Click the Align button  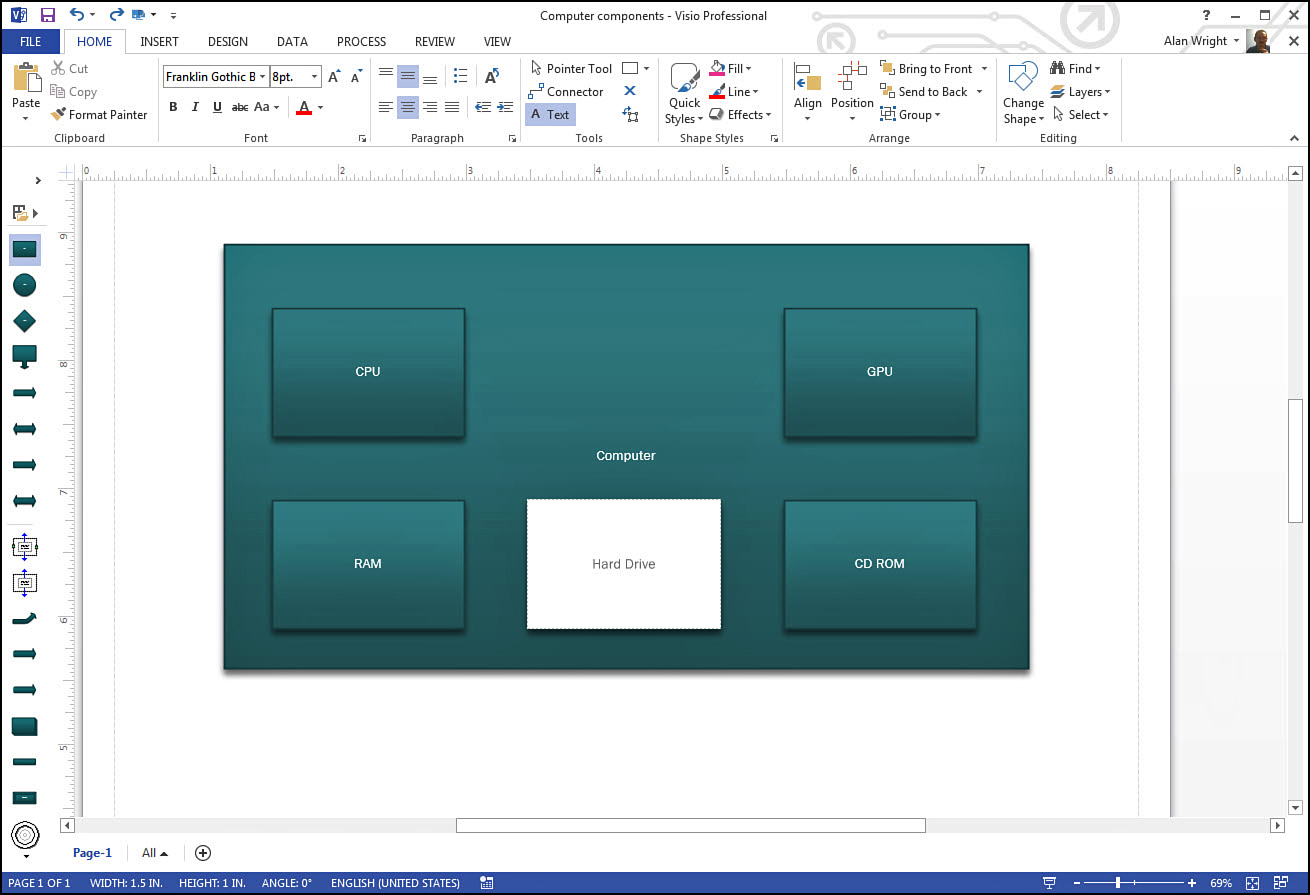click(x=807, y=92)
